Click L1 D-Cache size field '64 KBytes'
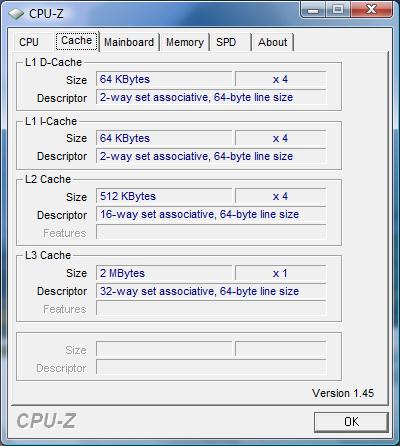The image size is (400, 446). tap(164, 79)
